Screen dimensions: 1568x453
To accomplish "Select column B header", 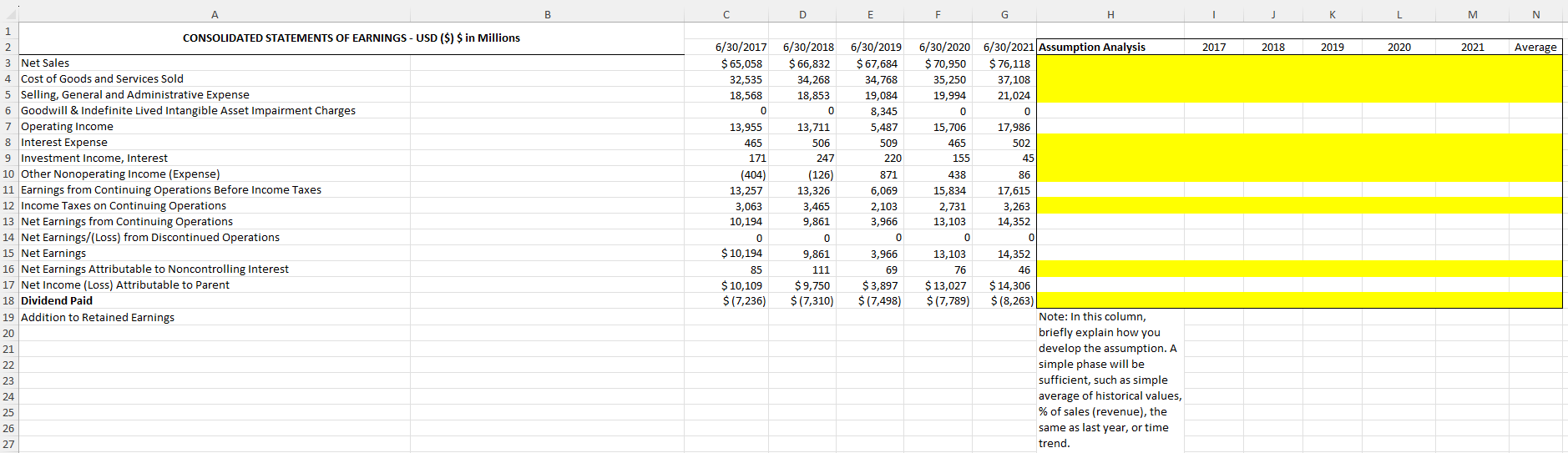I will pyautogui.click(x=547, y=14).
